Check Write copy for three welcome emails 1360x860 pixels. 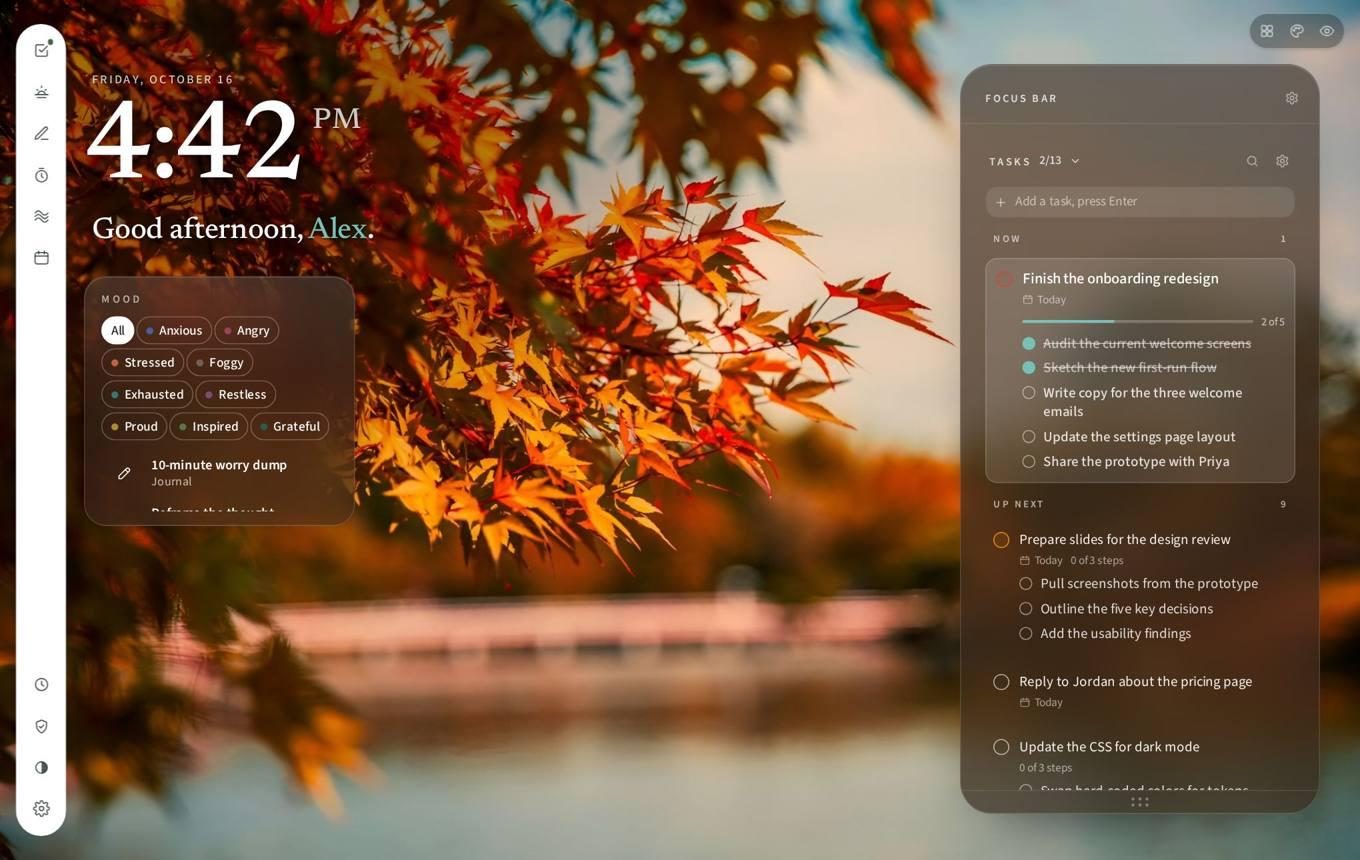tap(1028, 393)
